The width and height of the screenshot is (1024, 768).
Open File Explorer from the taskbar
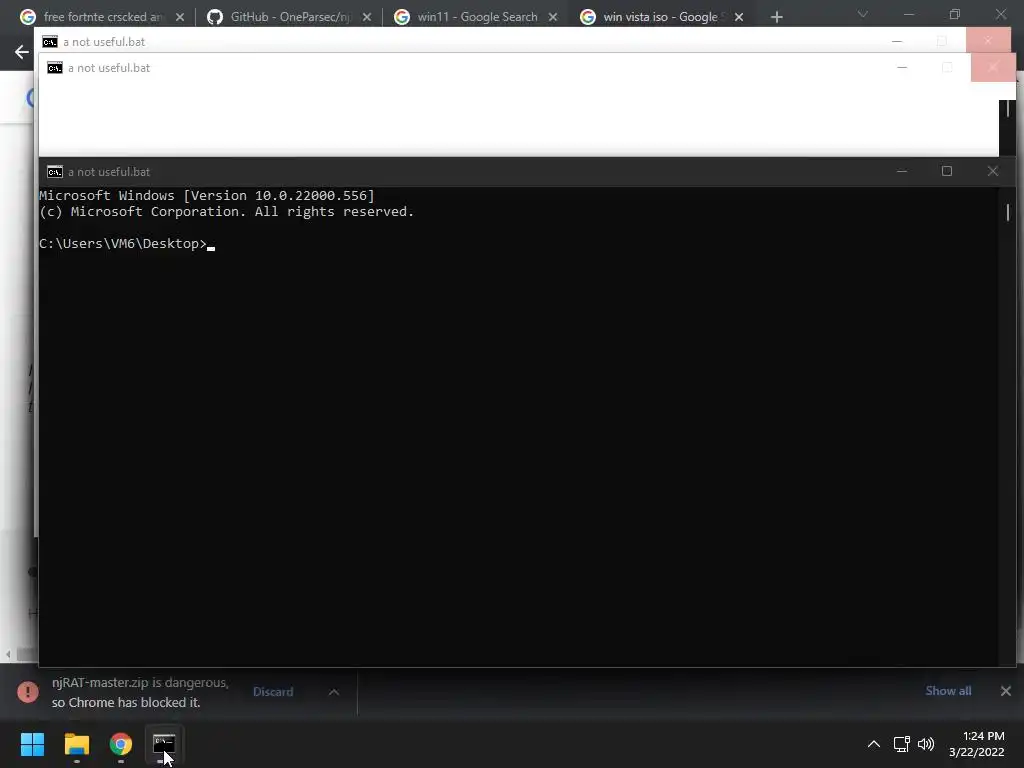(x=76, y=744)
